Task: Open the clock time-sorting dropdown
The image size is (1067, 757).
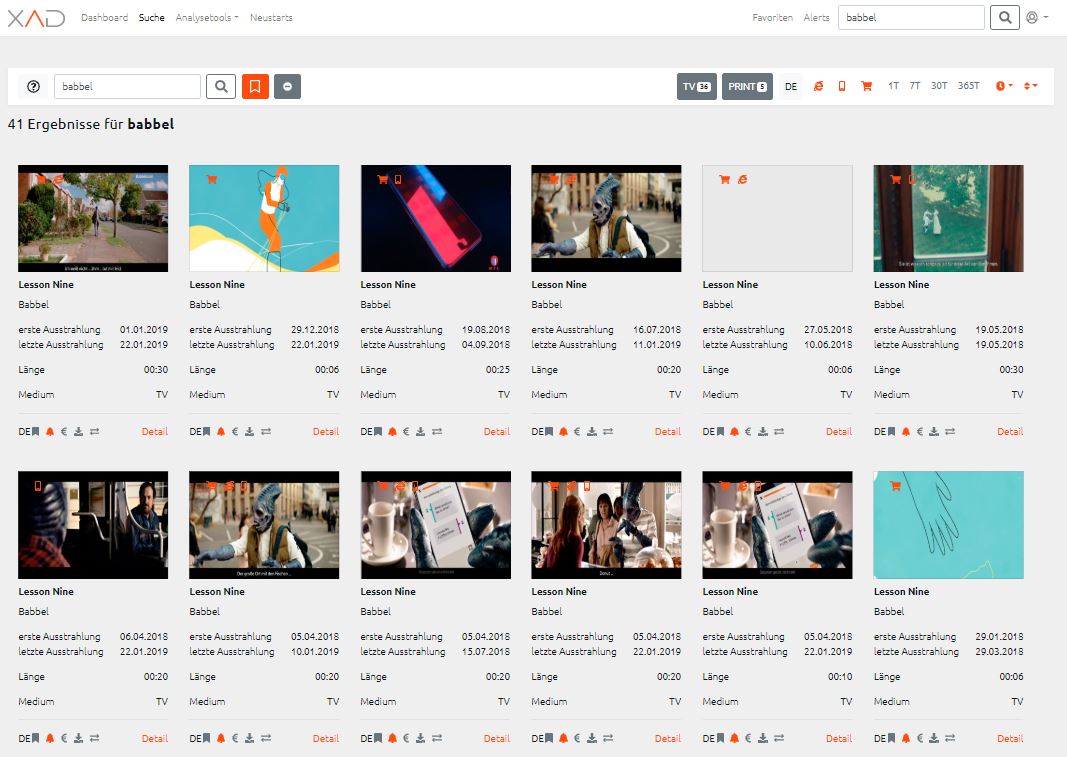Action: pos(1004,86)
